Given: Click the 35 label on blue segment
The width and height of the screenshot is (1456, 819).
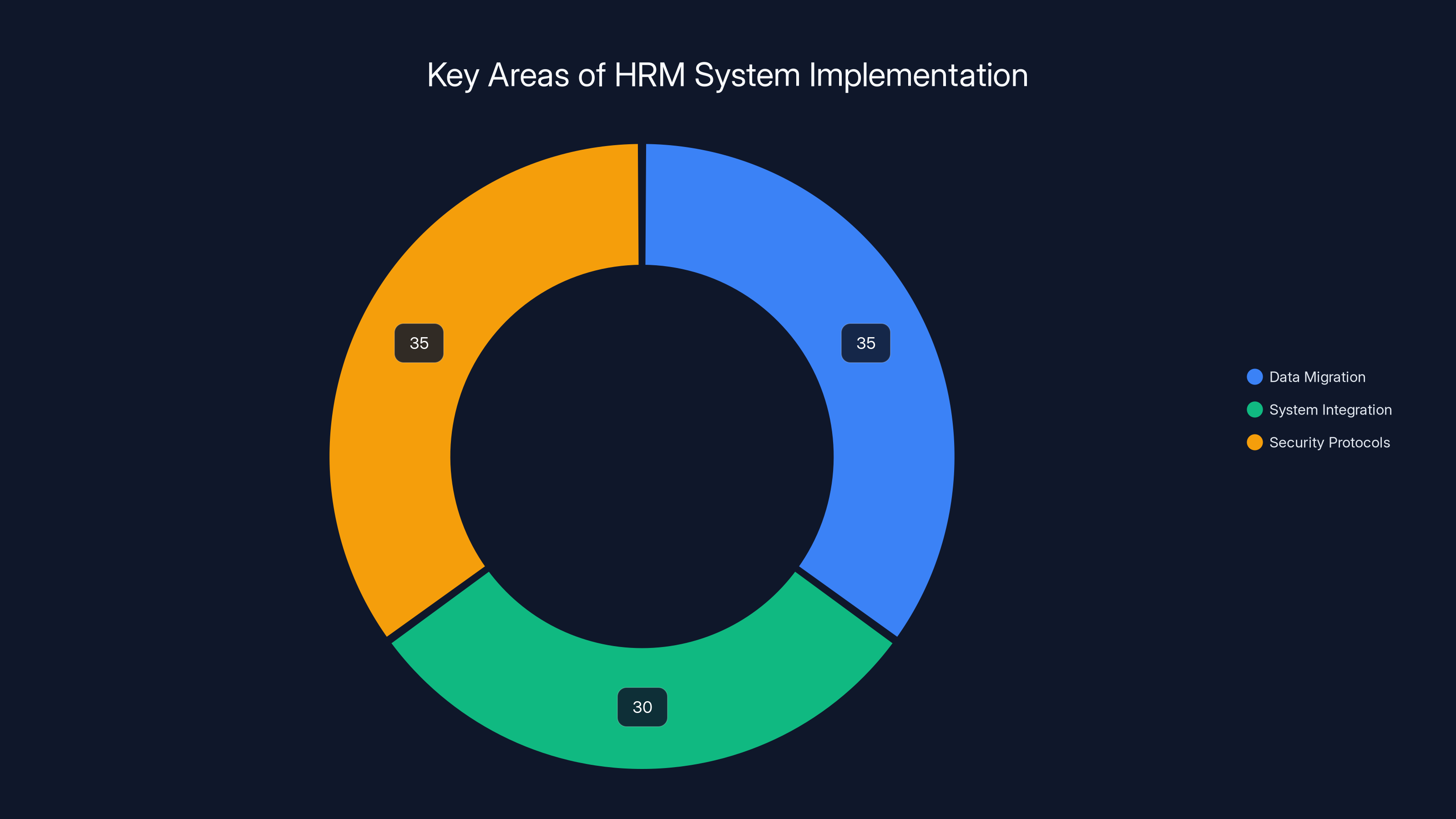Looking at the screenshot, I should click(x=865, y=343).
